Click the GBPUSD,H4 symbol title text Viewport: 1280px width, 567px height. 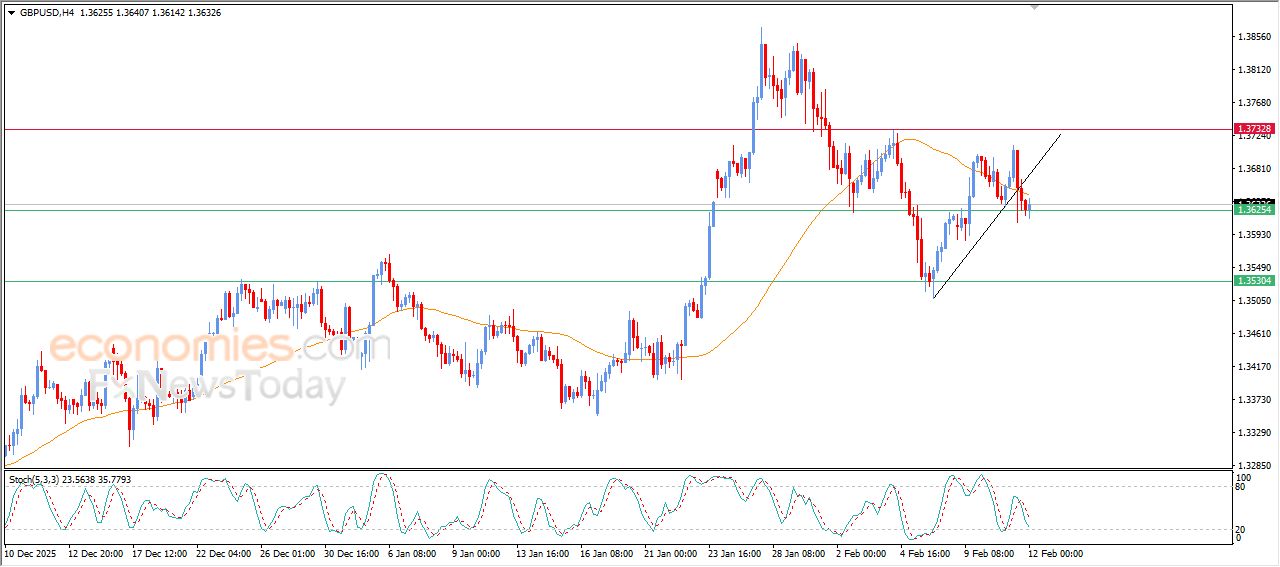pos(47,13)
